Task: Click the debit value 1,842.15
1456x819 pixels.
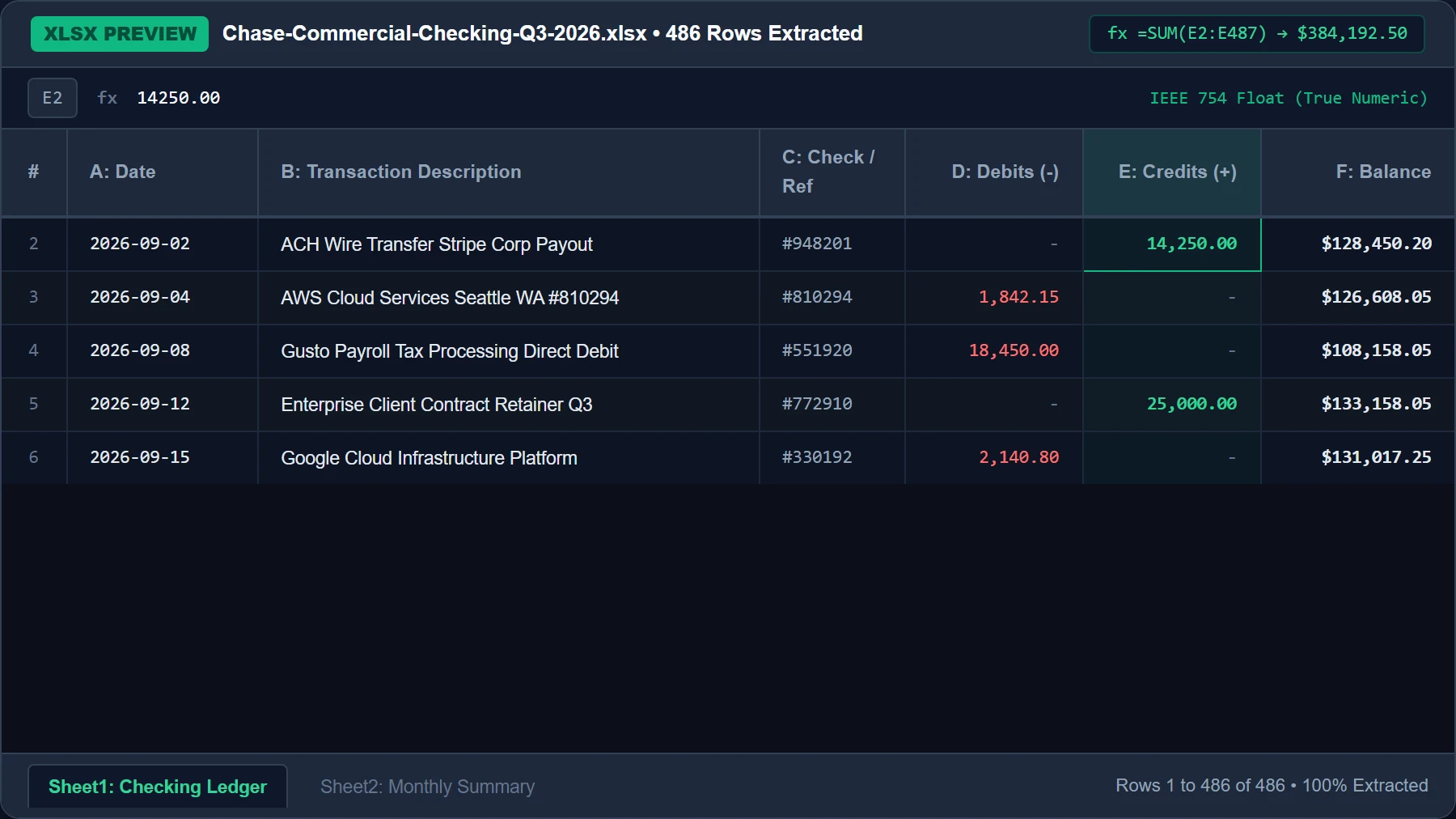Action: pos(1018,297)
